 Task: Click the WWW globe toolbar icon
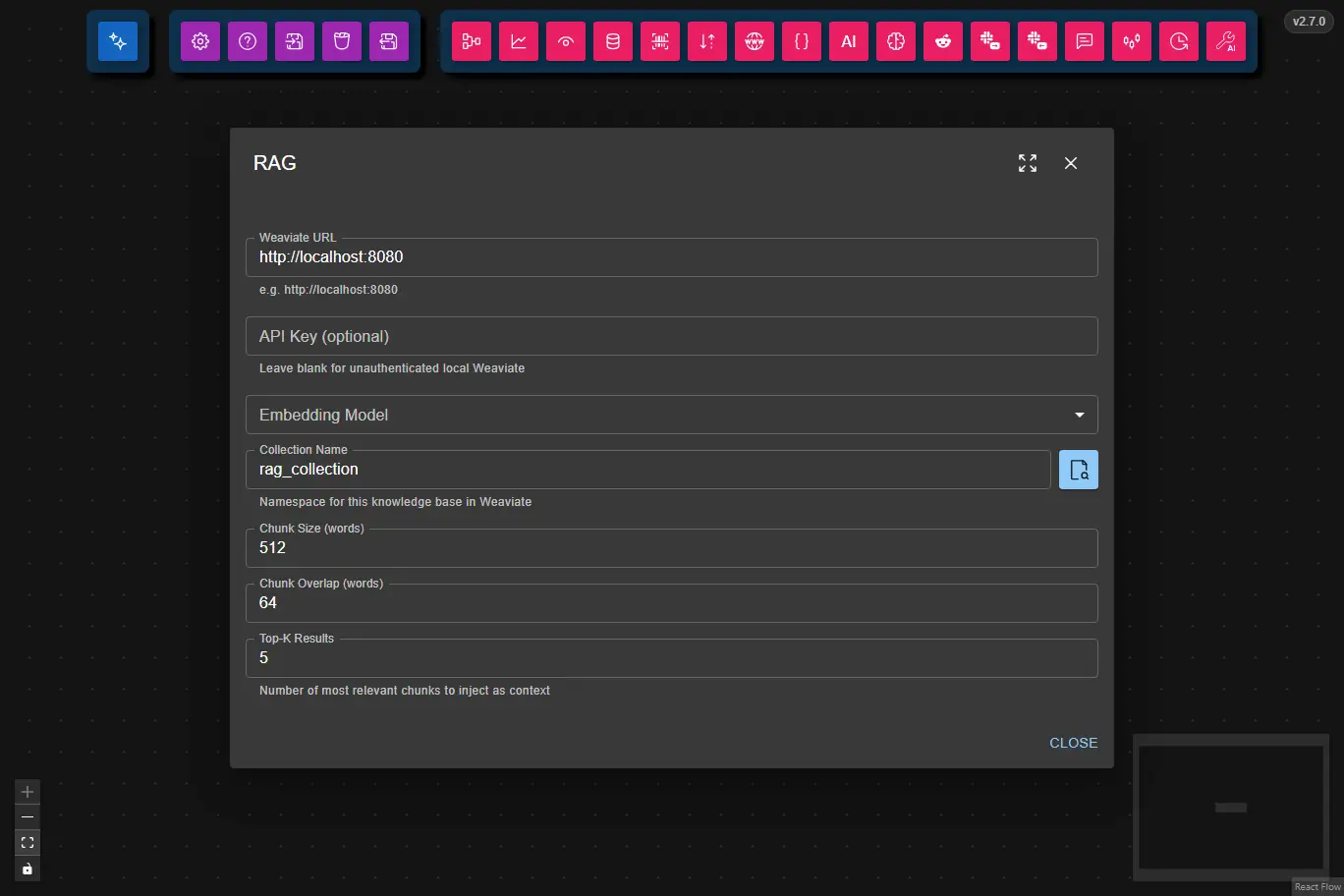(x=755, y=41)
